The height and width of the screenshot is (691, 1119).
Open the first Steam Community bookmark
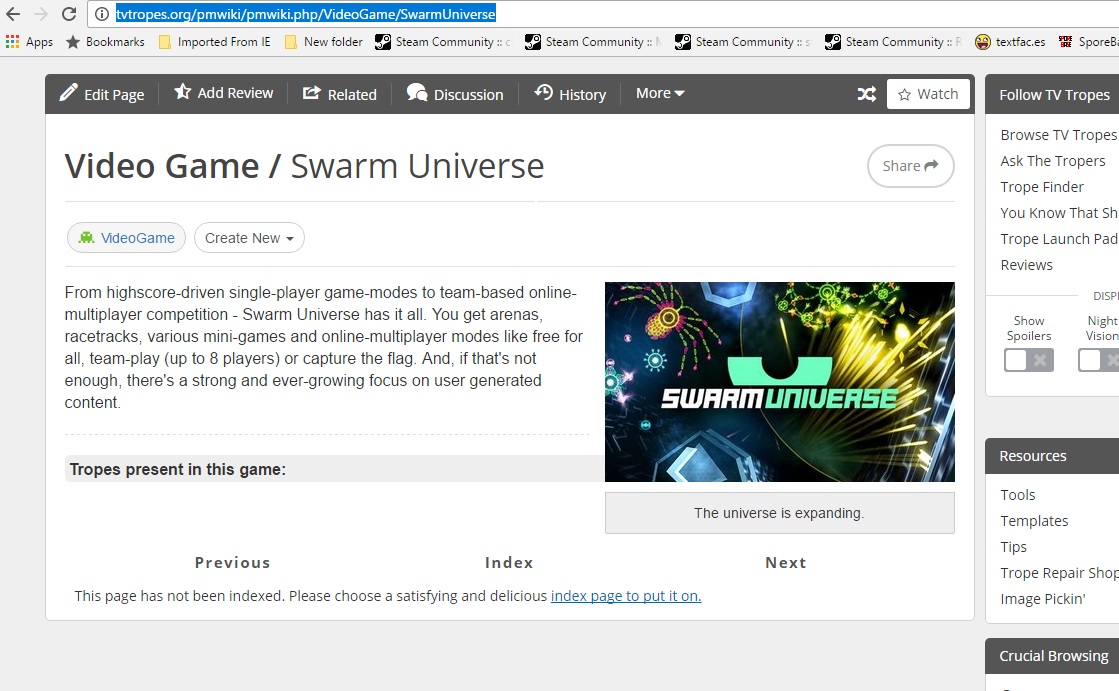(443, 41)
